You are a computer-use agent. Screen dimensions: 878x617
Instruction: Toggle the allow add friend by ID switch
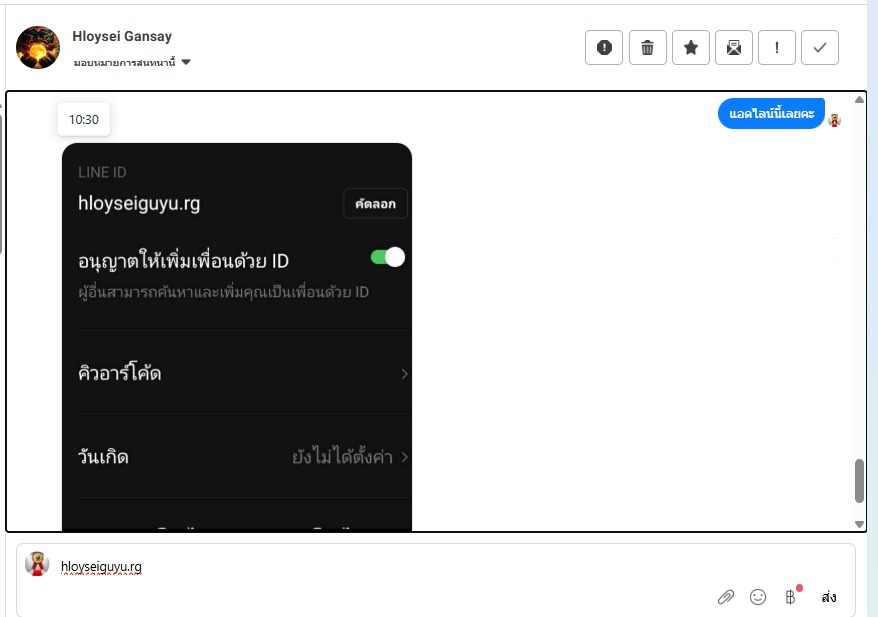387,257
